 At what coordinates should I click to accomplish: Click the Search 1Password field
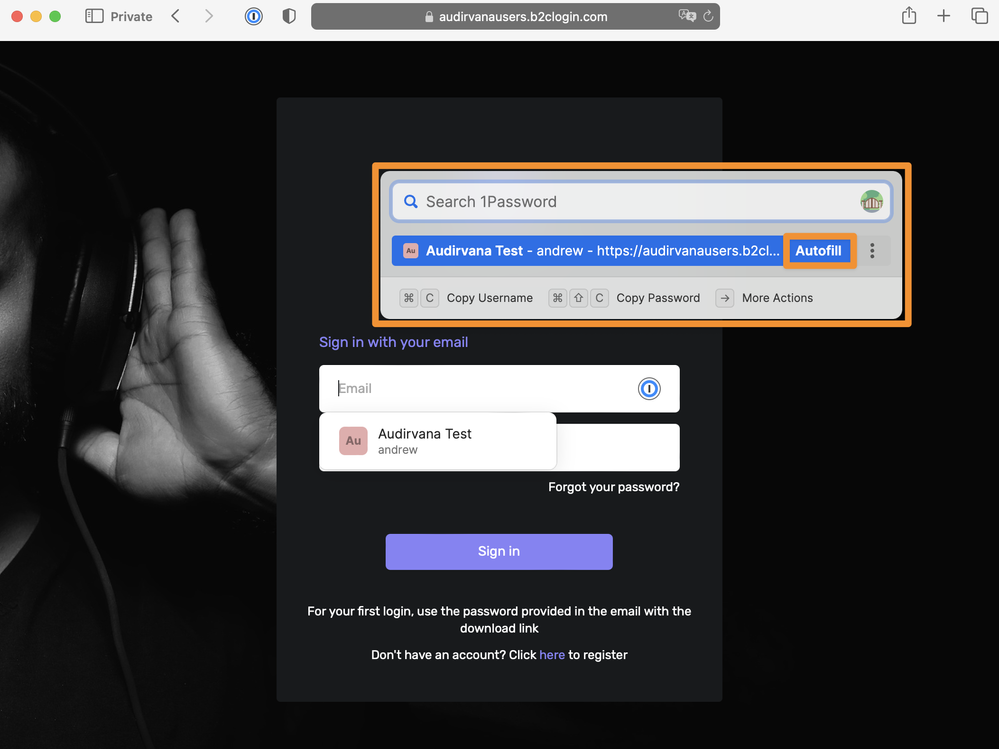[x=630, y=202]
